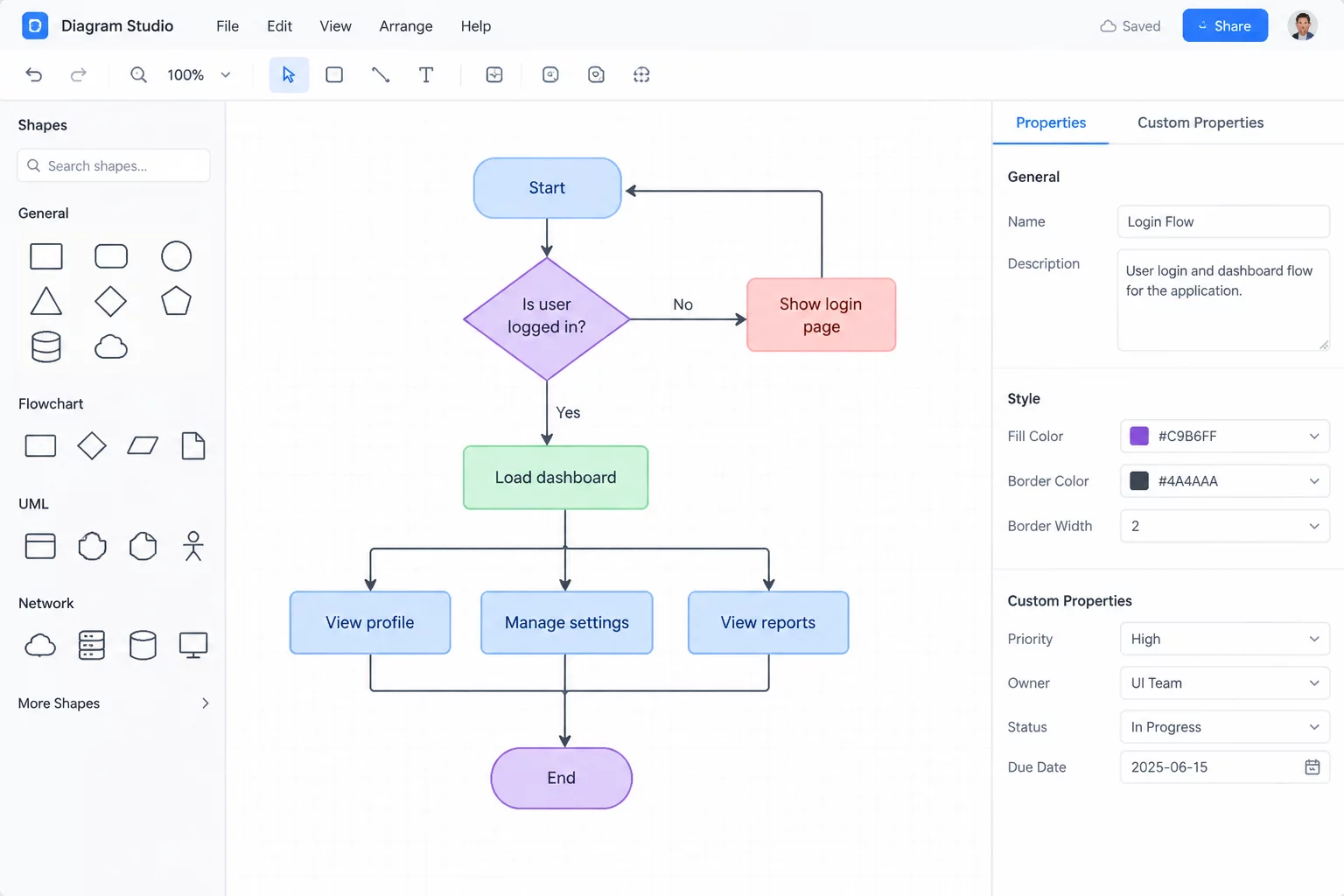This screenshot has width=1344, height=896.
Task: Open the Owner dropdown showing UI Team
Action: pyautogui.click(x=1225, y=683)
